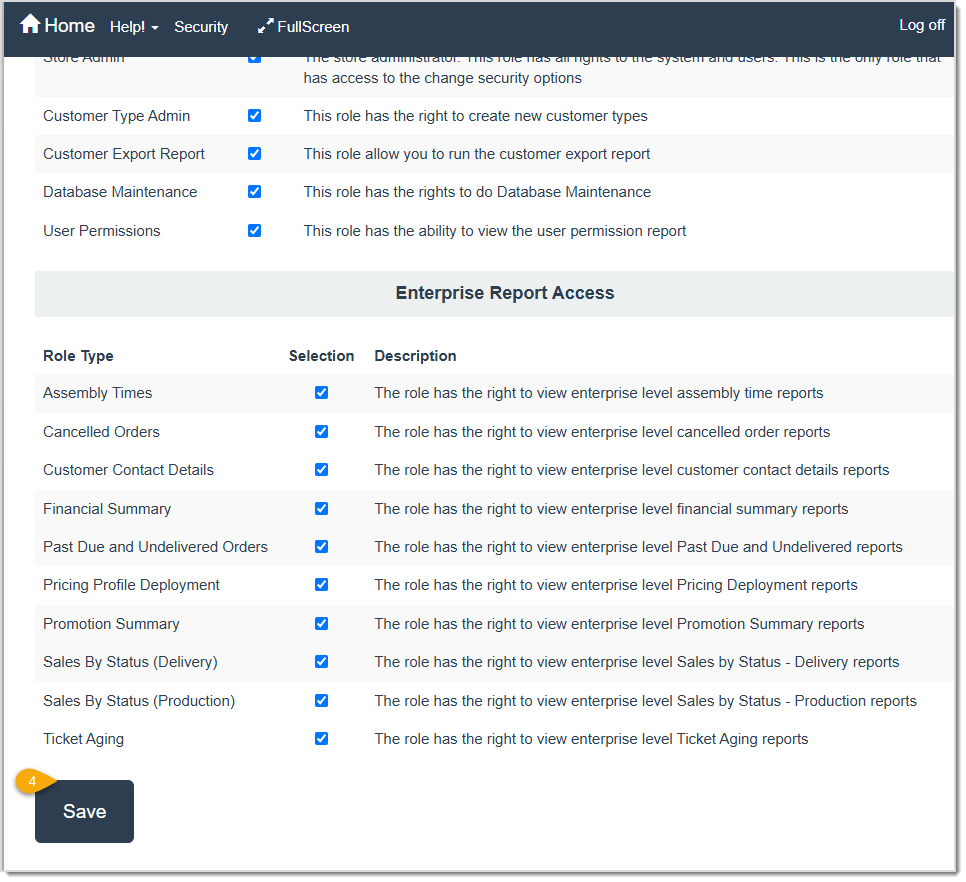Uncheck the Assembly Times report access
This screenshot has width=966, height=882.
pos(321,392)
